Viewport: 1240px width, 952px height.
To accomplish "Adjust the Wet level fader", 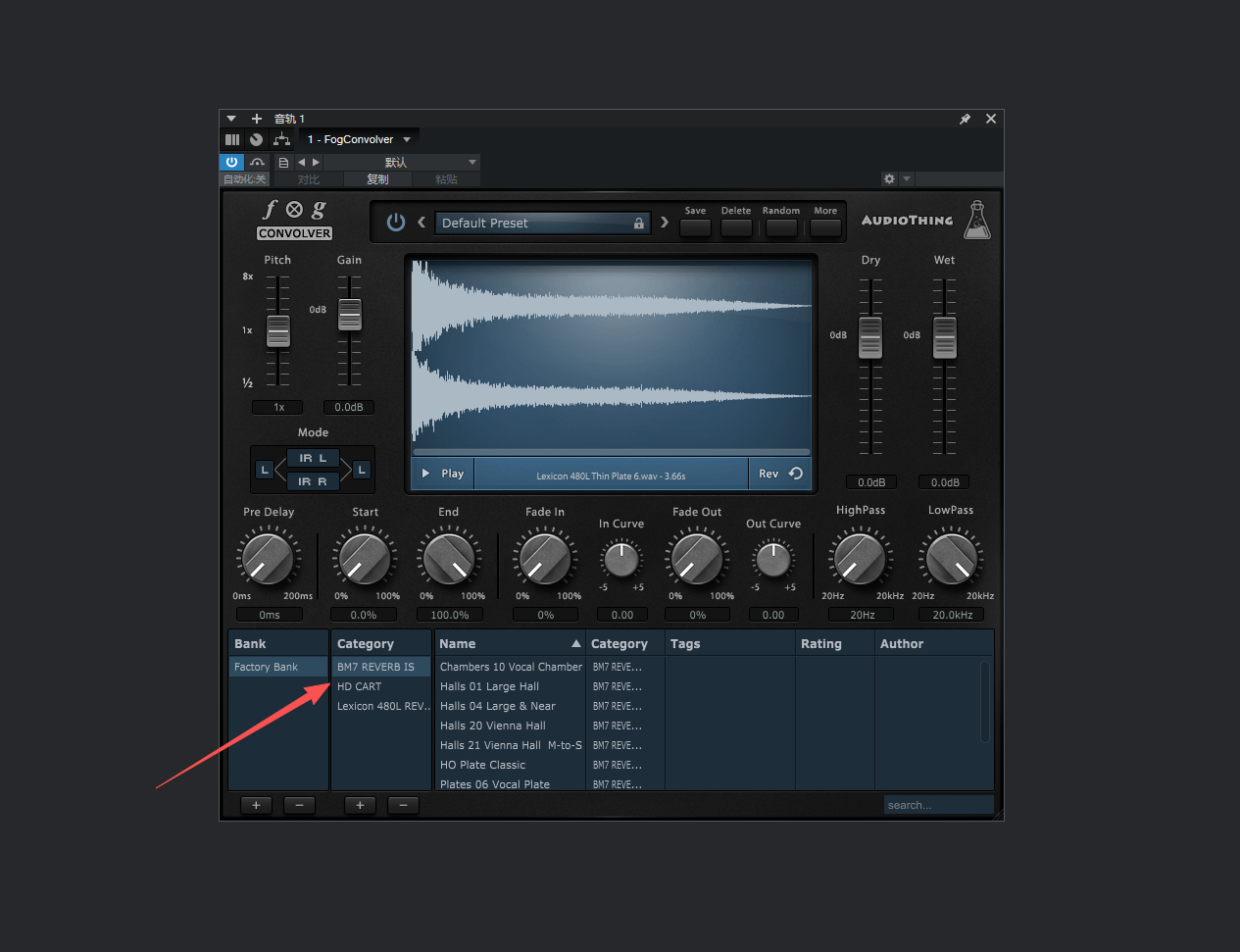I will [x=943, y=334].
